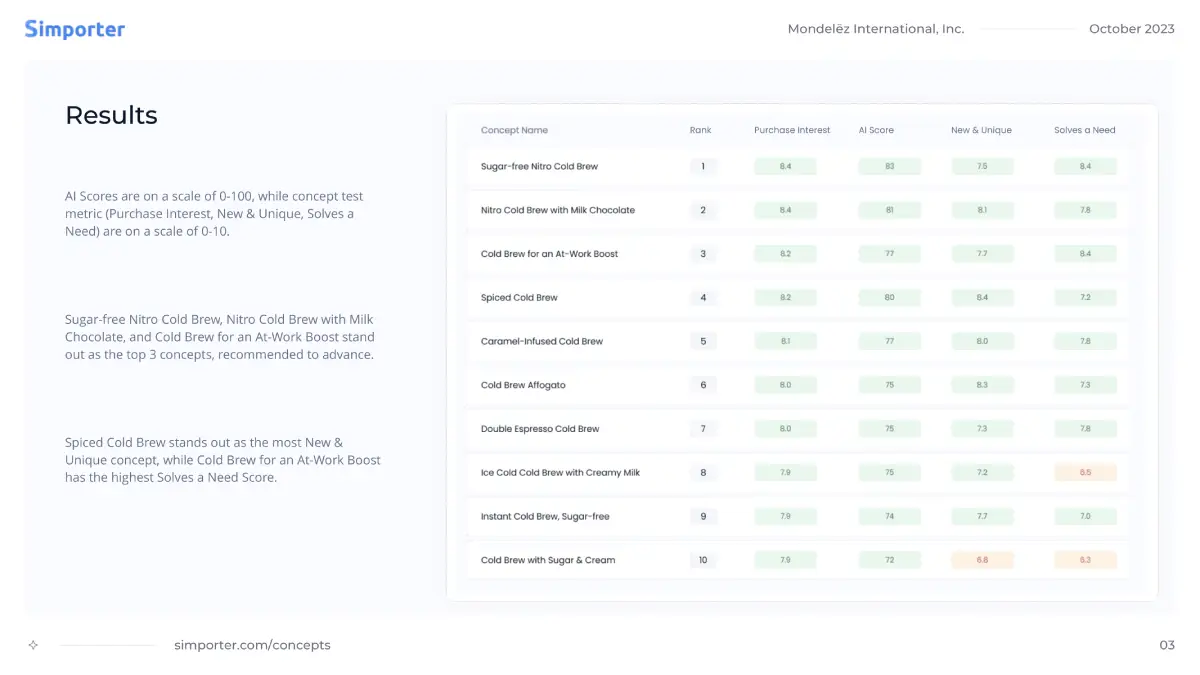Click orange Solves a Need cell for Sugar & Cream

1085,560
